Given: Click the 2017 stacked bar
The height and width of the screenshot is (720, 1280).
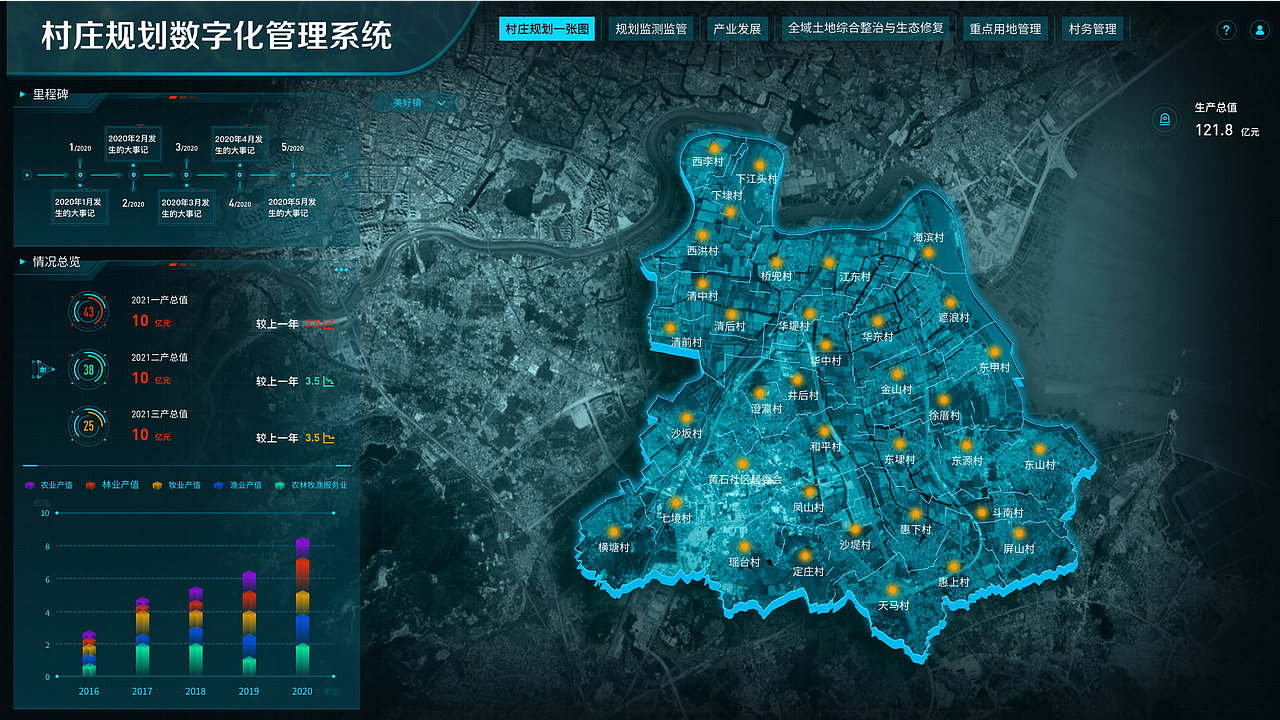Looking at the screenshot, I should click(142, 637).
